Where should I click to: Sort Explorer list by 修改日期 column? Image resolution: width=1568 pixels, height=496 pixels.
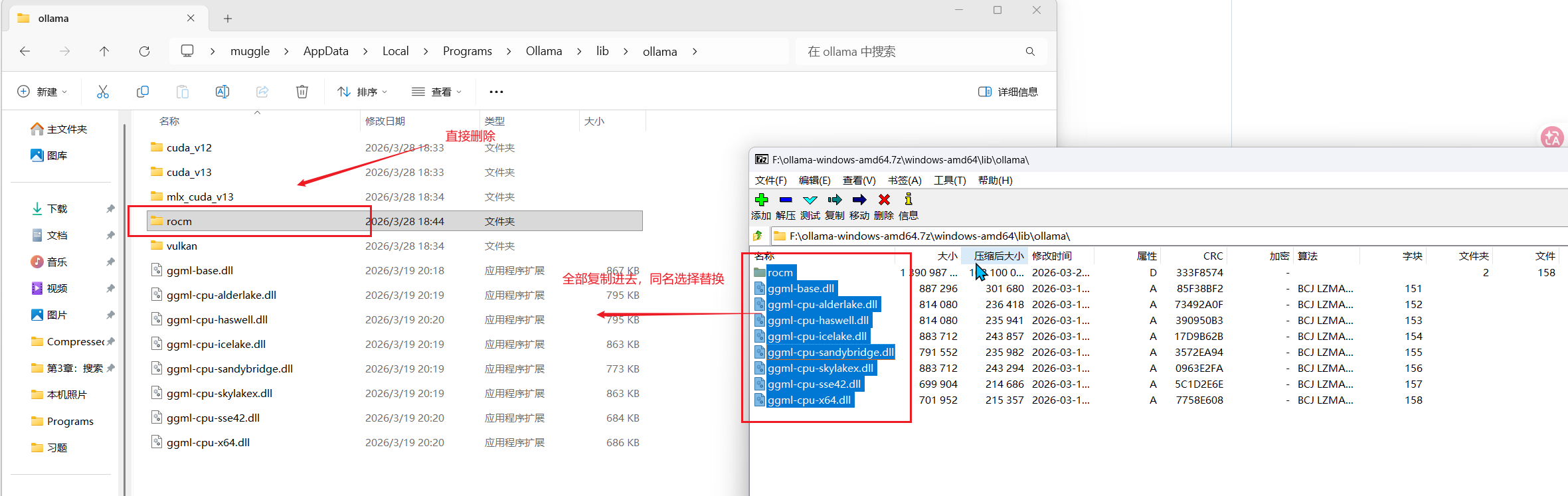click(x=420, y=121)
